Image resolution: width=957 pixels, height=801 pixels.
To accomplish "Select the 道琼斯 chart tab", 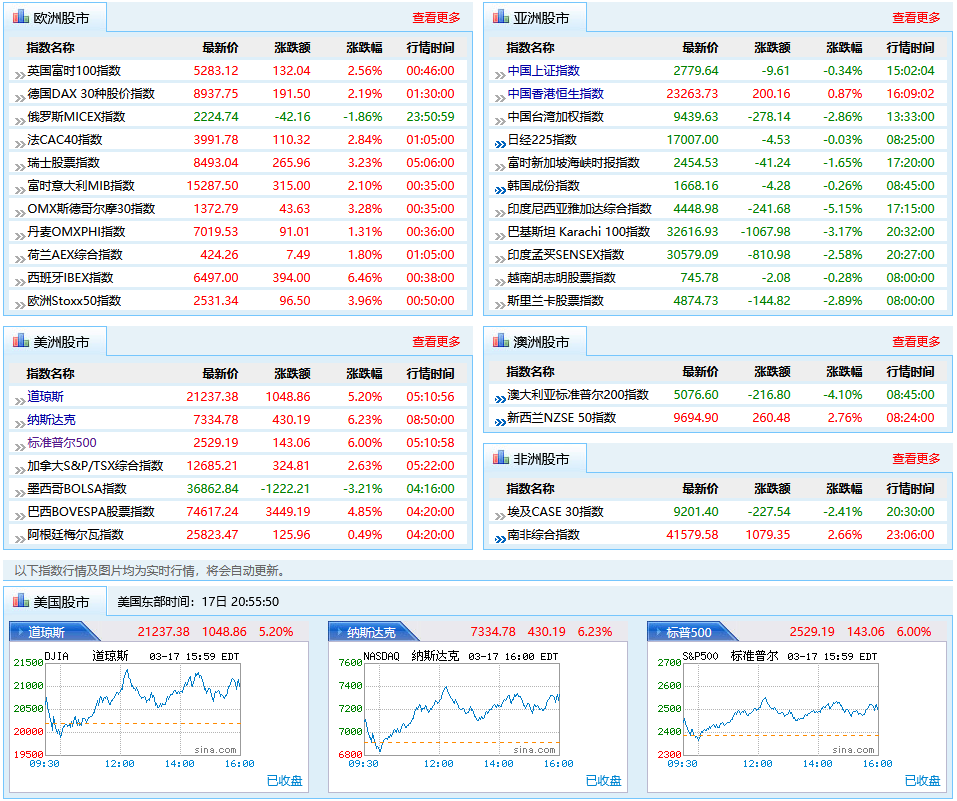I will [47, 632].
